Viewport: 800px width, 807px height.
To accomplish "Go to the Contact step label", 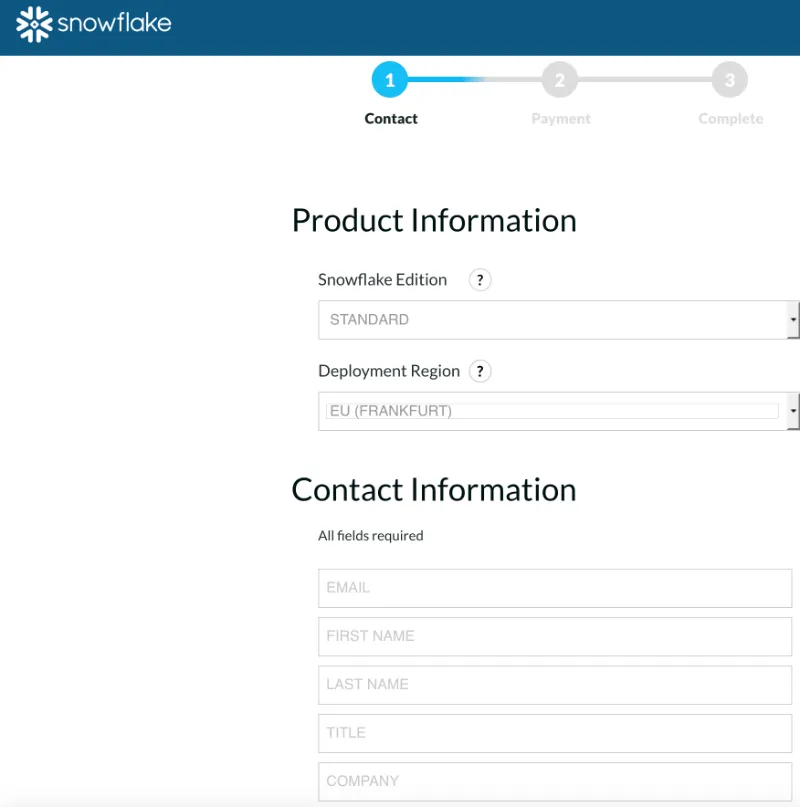I will pyautogui.click(x=391, y=118).
